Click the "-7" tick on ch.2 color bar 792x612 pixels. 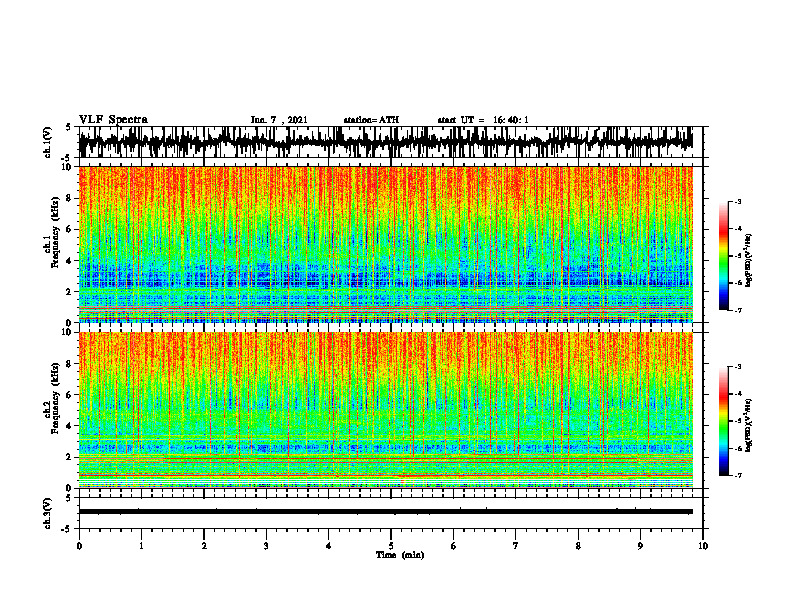[x=738, y=476]
